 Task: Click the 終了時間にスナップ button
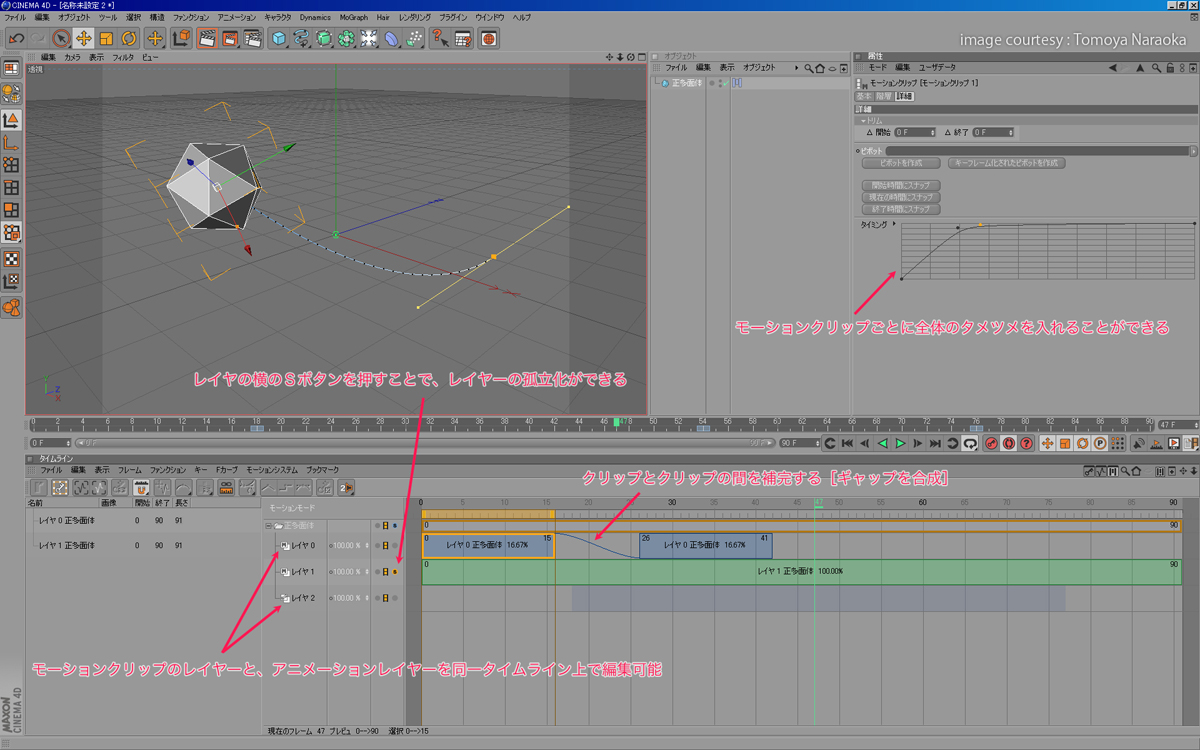(901, 210)
